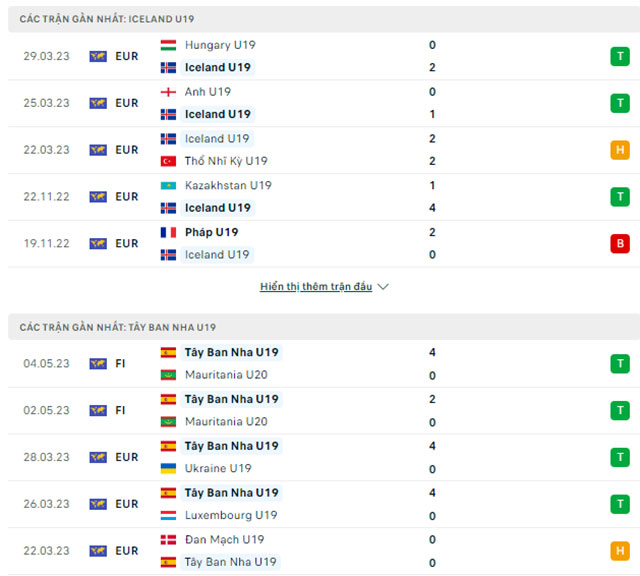Click the Turkey flag beside Thổ Nhĩ Kỳ U19
The image size is (640, 576).
[168, 161]
